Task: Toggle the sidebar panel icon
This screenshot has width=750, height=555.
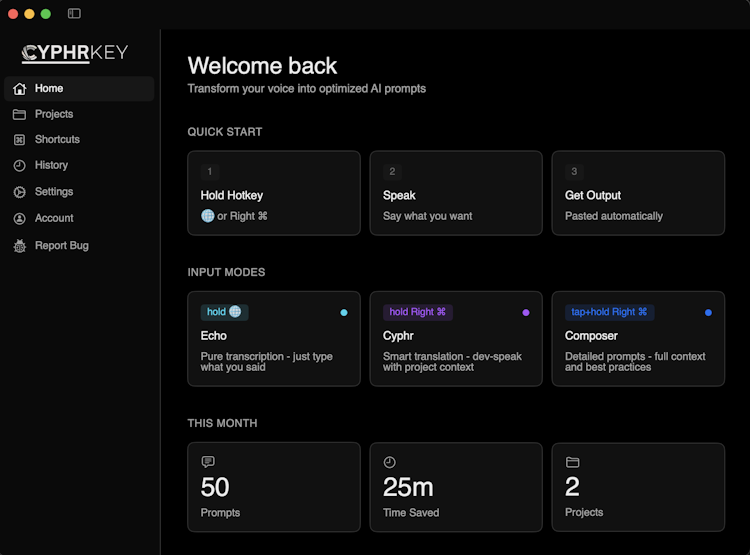Action: (x=74, y=13)
